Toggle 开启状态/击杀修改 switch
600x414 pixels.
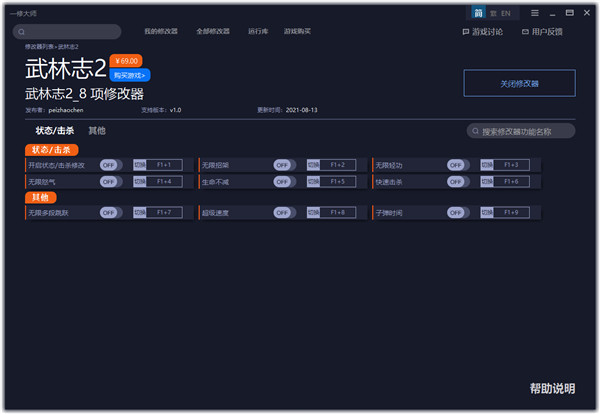click(109, 164)
